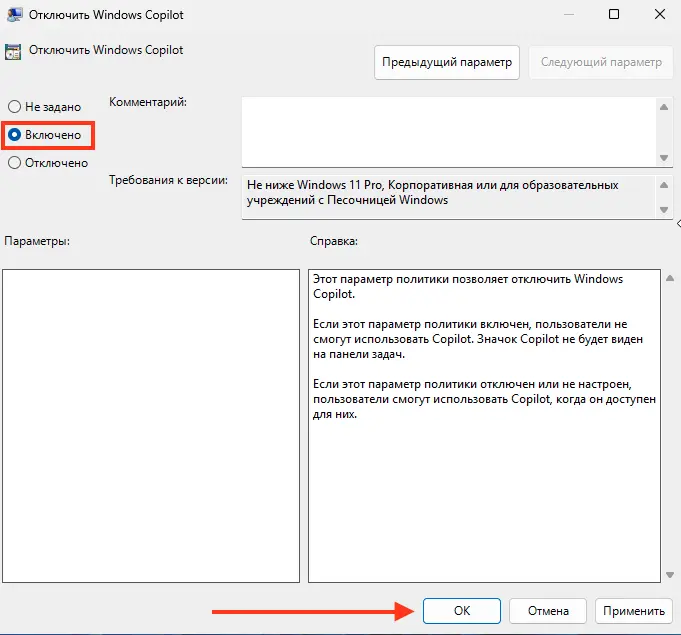The image size is (681, 635).
Task: Close the "Отключить Windows Copilot" dialog
Action: (x=660, y=14)
